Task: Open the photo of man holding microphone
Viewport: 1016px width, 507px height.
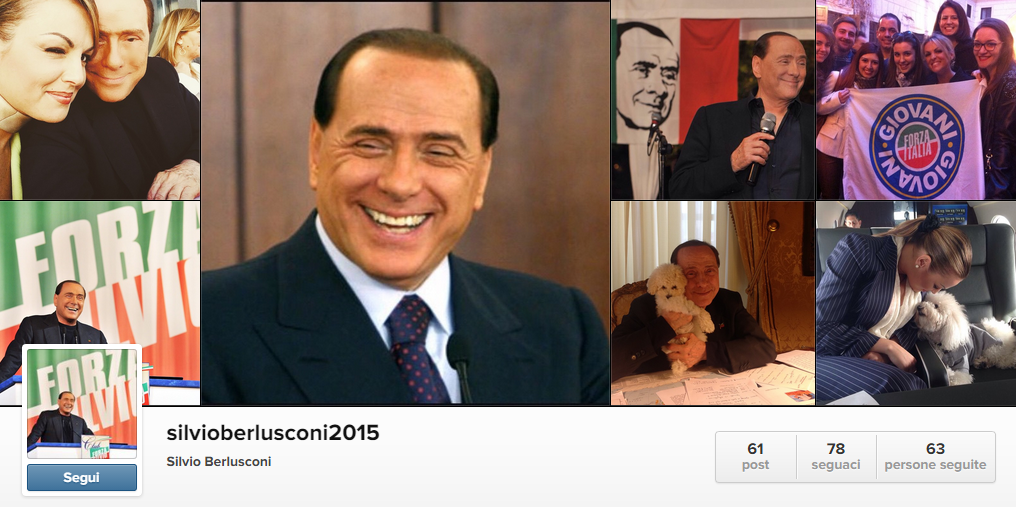Action: click(713, 99)
